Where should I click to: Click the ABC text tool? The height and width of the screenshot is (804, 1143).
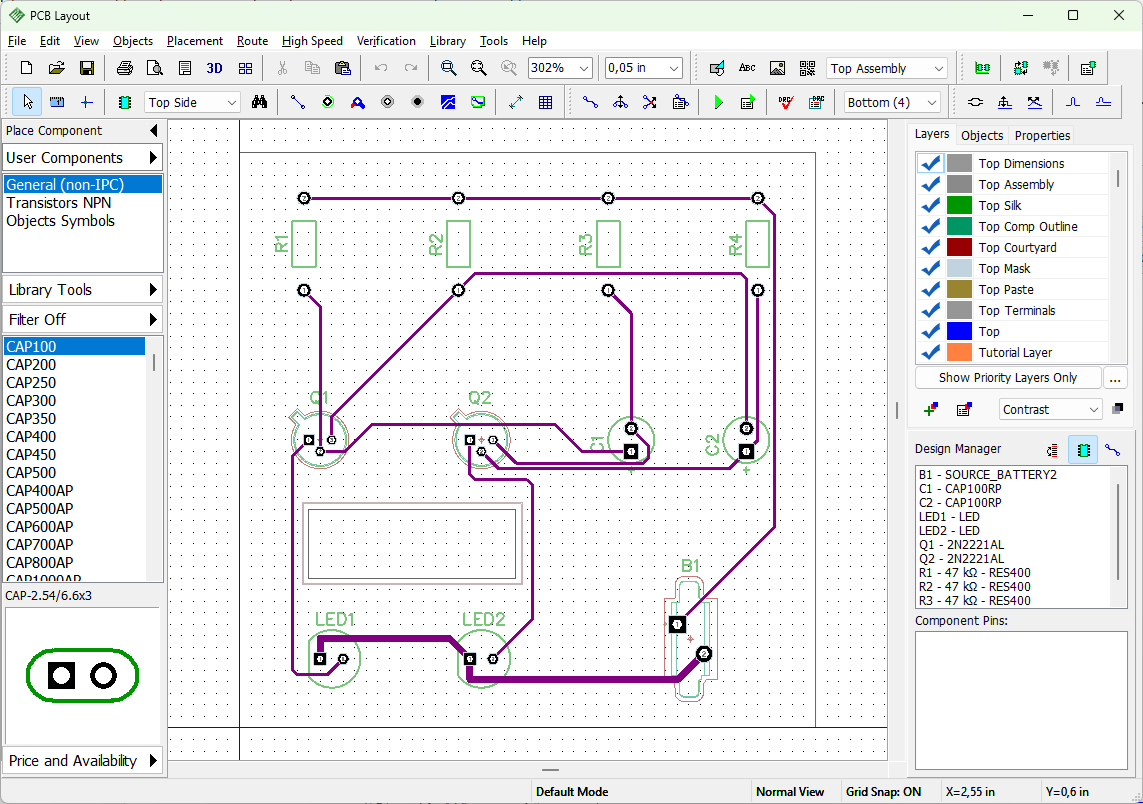[x=747, y=68]
